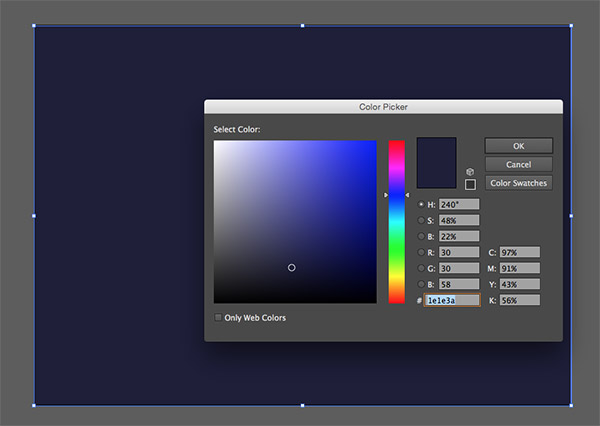Enable the Only Web Colors checkbox
The width and height of the screenshot is (600, 426).
click(219, 318)
